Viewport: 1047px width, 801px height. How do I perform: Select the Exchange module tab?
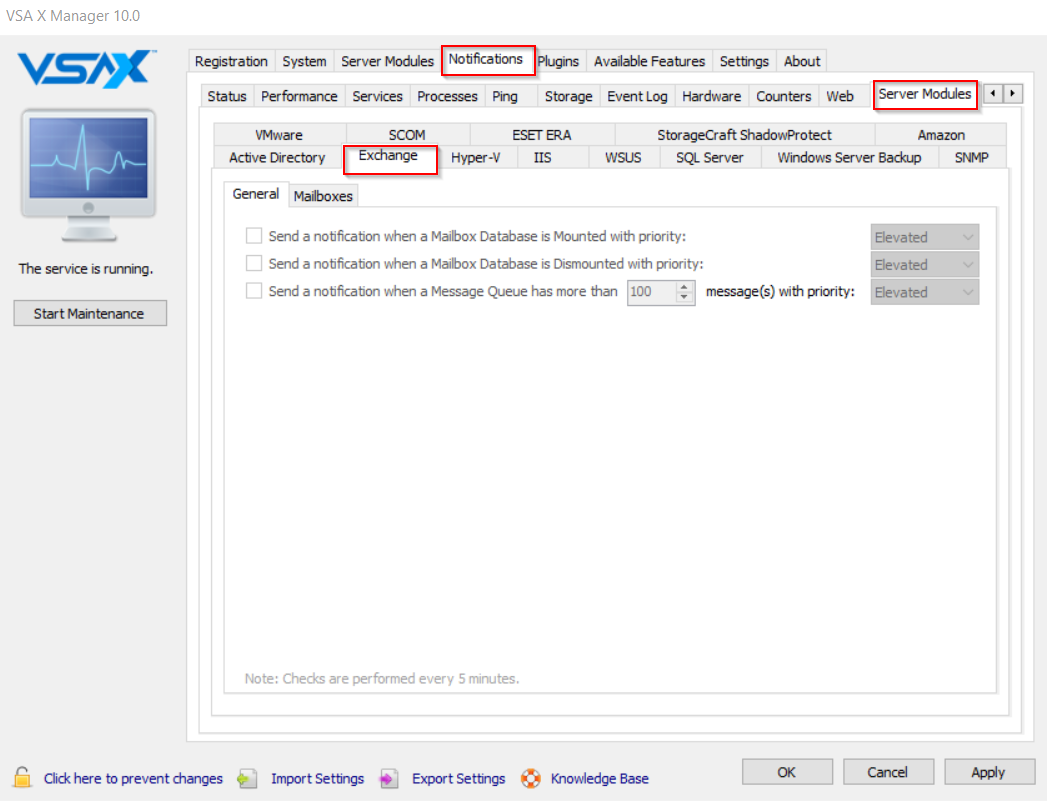pos(389,158)
